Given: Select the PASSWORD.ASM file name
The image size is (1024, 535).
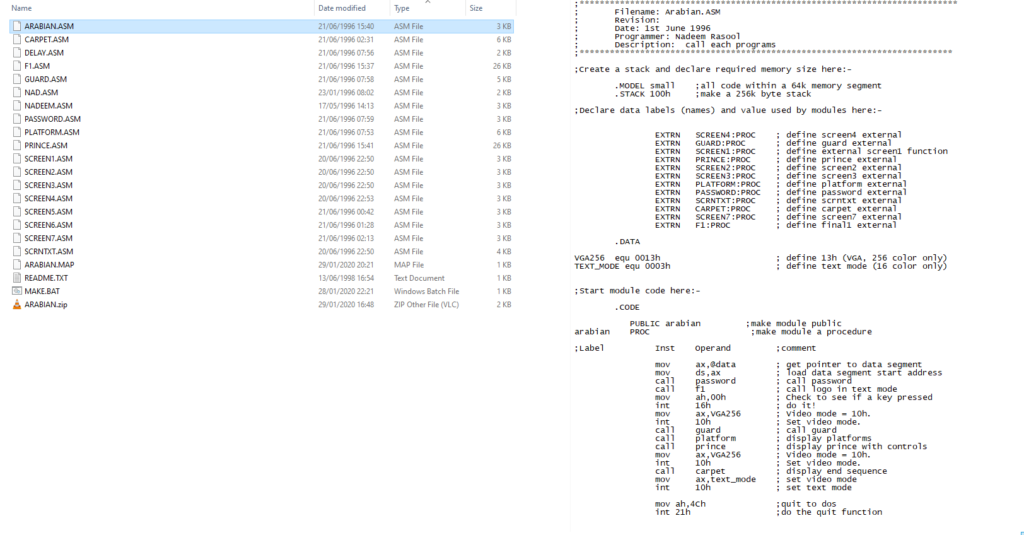Looking at the screenshot, I should (52, 119).
